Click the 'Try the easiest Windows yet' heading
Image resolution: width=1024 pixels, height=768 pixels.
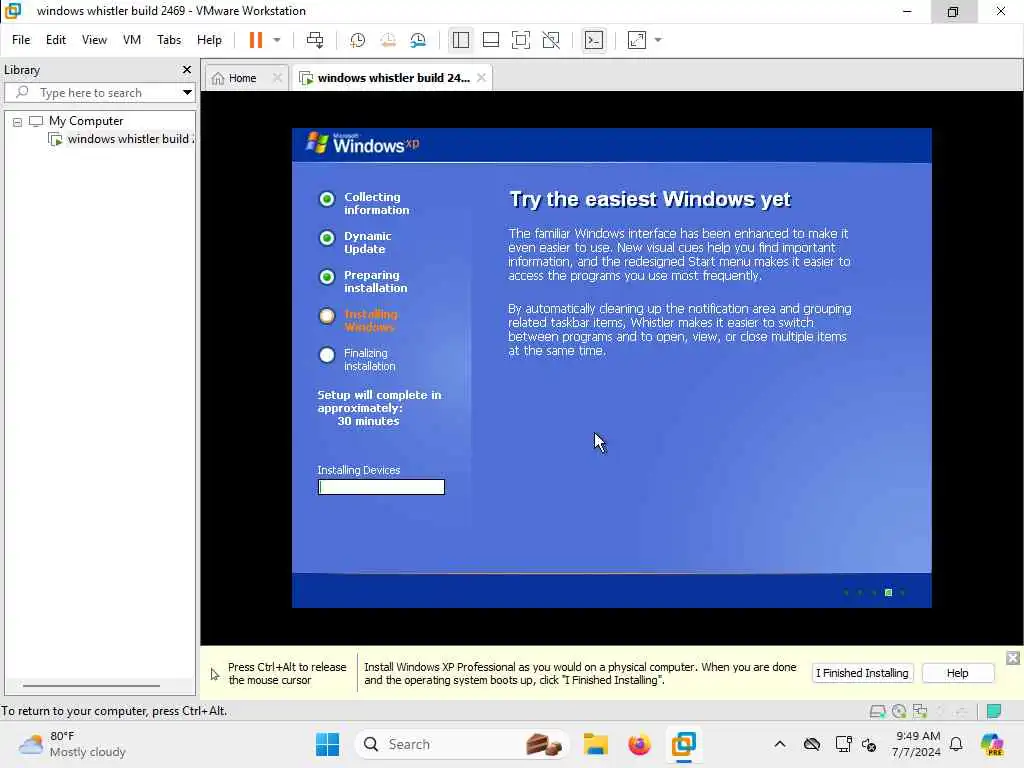650,199
